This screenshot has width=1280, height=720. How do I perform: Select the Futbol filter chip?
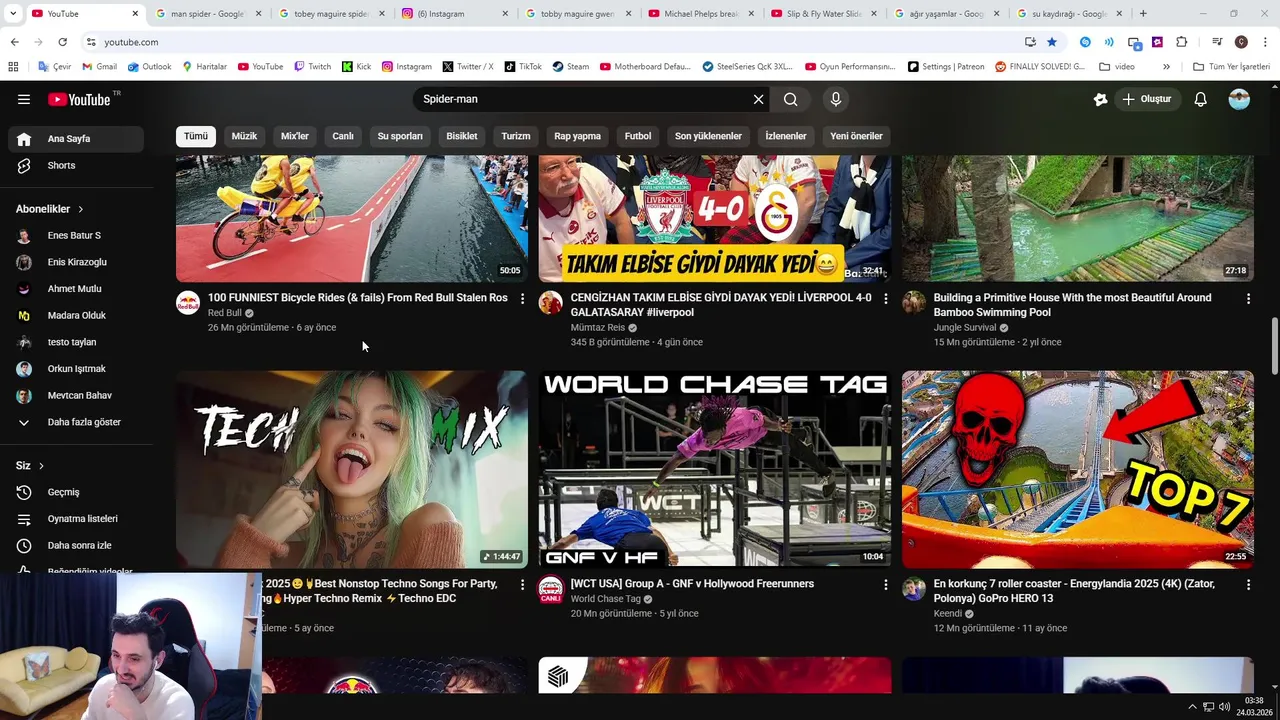tap(638, 136)
